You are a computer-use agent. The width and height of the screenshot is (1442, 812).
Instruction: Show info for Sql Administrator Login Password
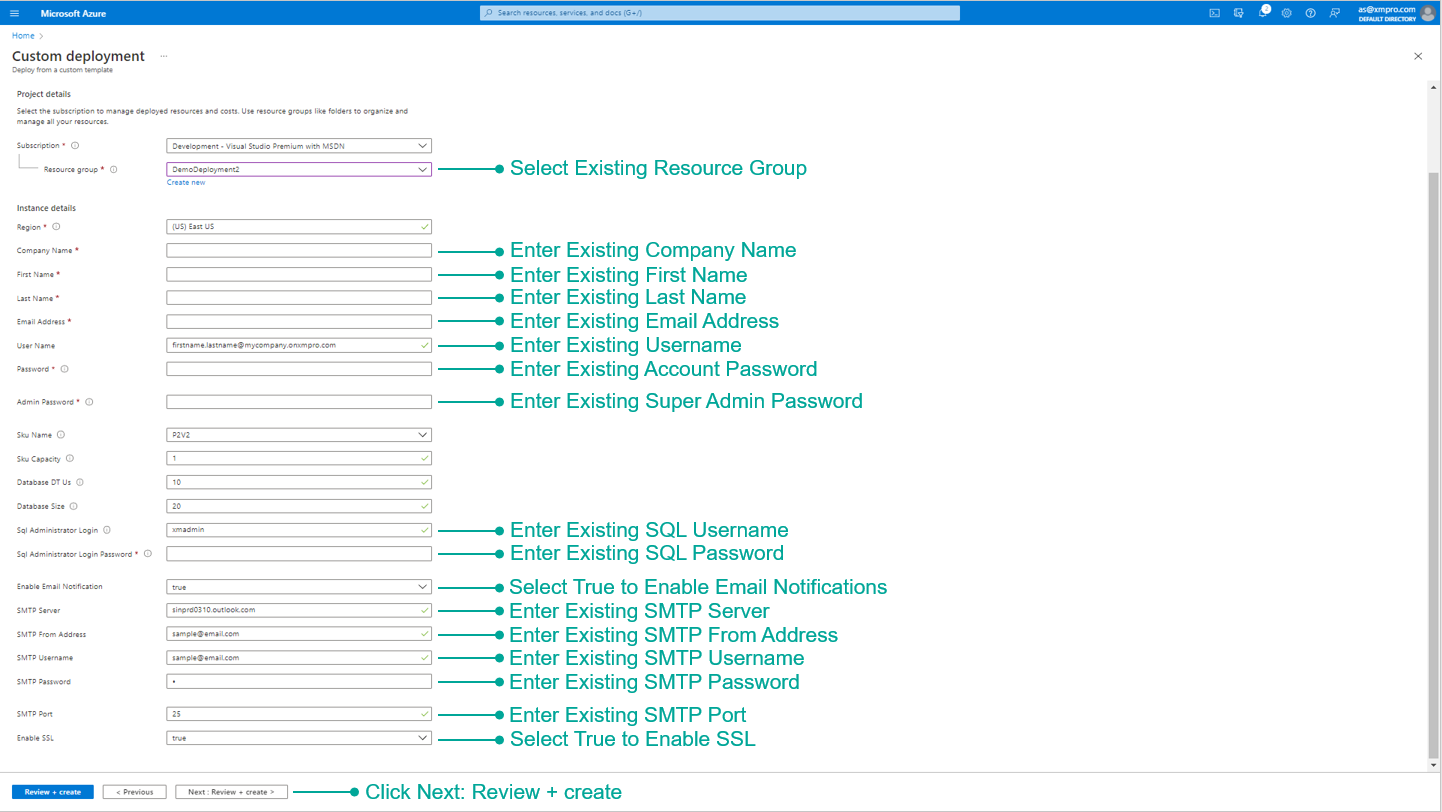(x=148, y=553)
